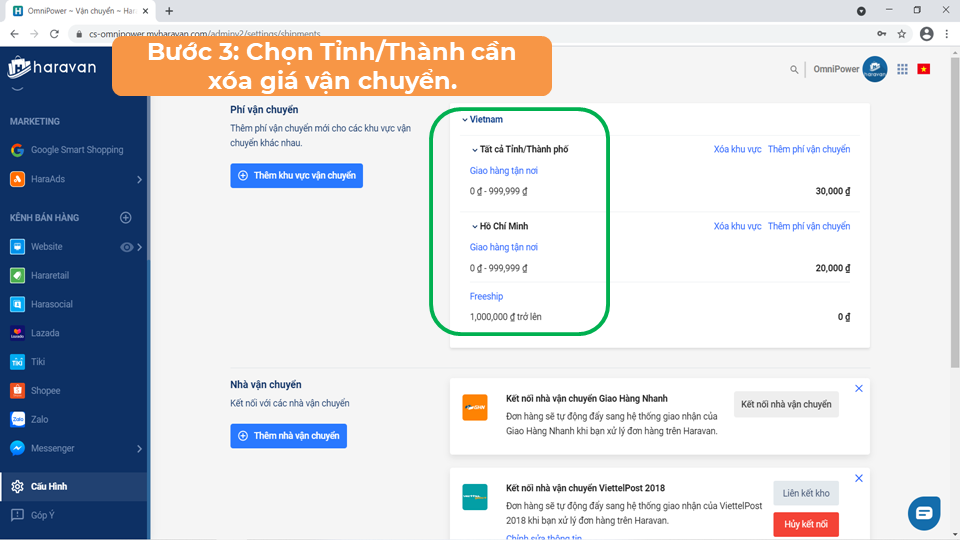Click the ViettelPost logo
Image resolution: width=960 pixels, height=540 pixels.
pyautogui.click(x=474, y=497)
